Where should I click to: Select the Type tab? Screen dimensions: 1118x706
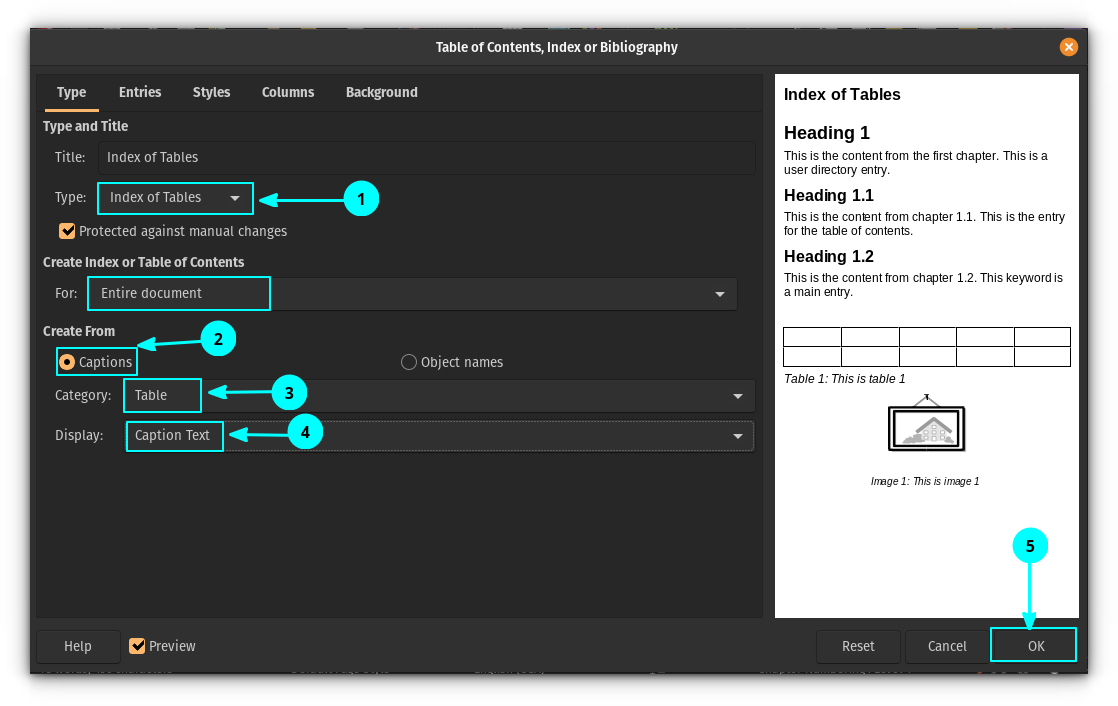(x=71, y=92)
